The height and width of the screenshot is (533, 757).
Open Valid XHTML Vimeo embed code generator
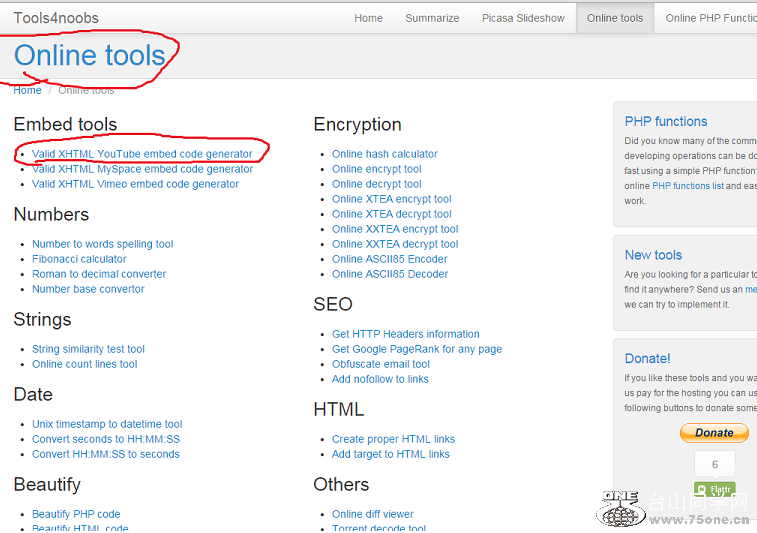pyautogui.click(x=135, y=184)
